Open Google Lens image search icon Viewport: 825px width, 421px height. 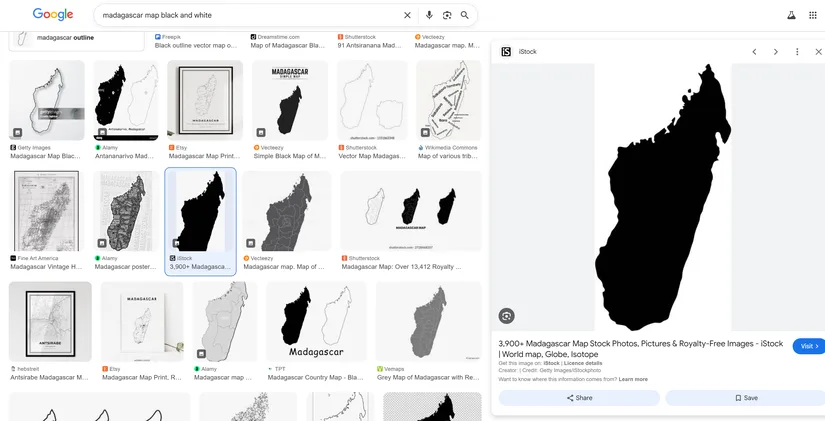point(447,15)
